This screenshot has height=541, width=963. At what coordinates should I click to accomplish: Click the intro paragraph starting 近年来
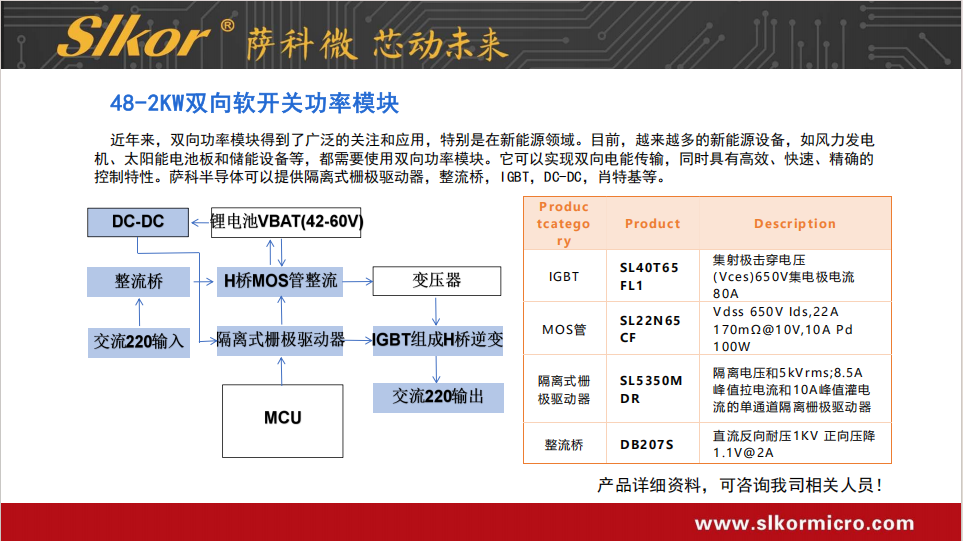pos(484,158)
